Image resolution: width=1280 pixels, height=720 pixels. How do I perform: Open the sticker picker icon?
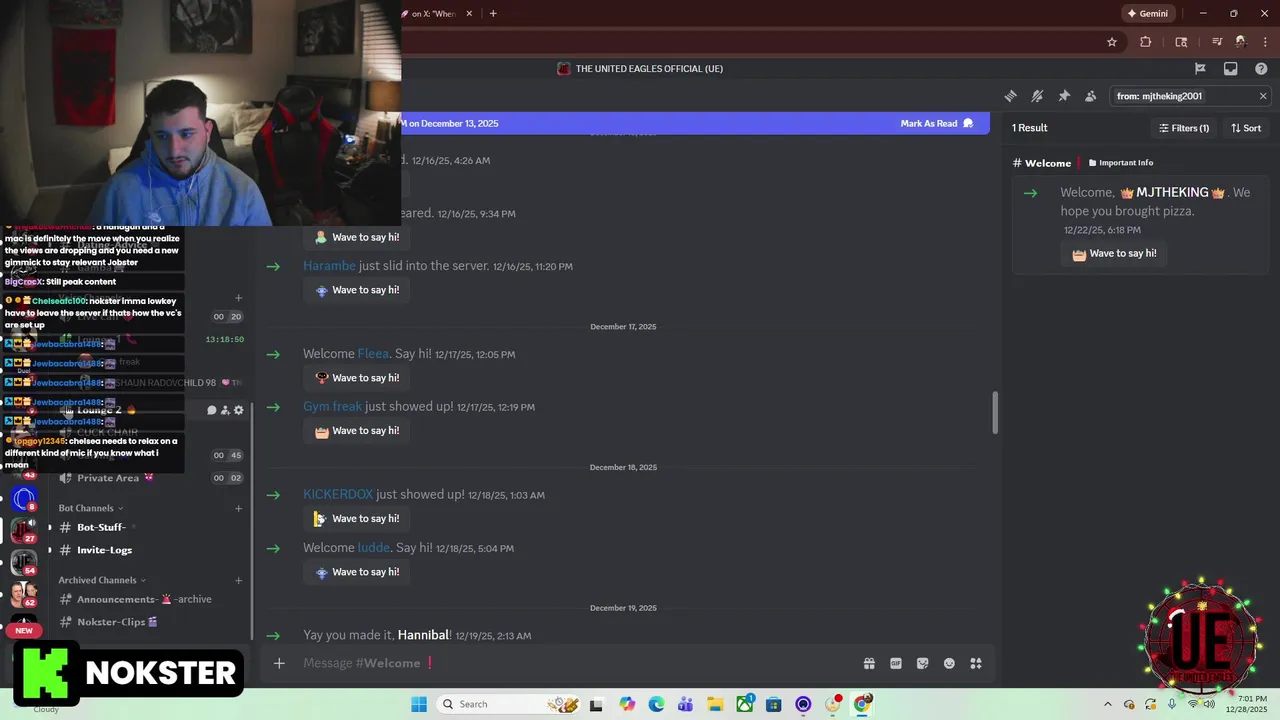pos(922,663)
